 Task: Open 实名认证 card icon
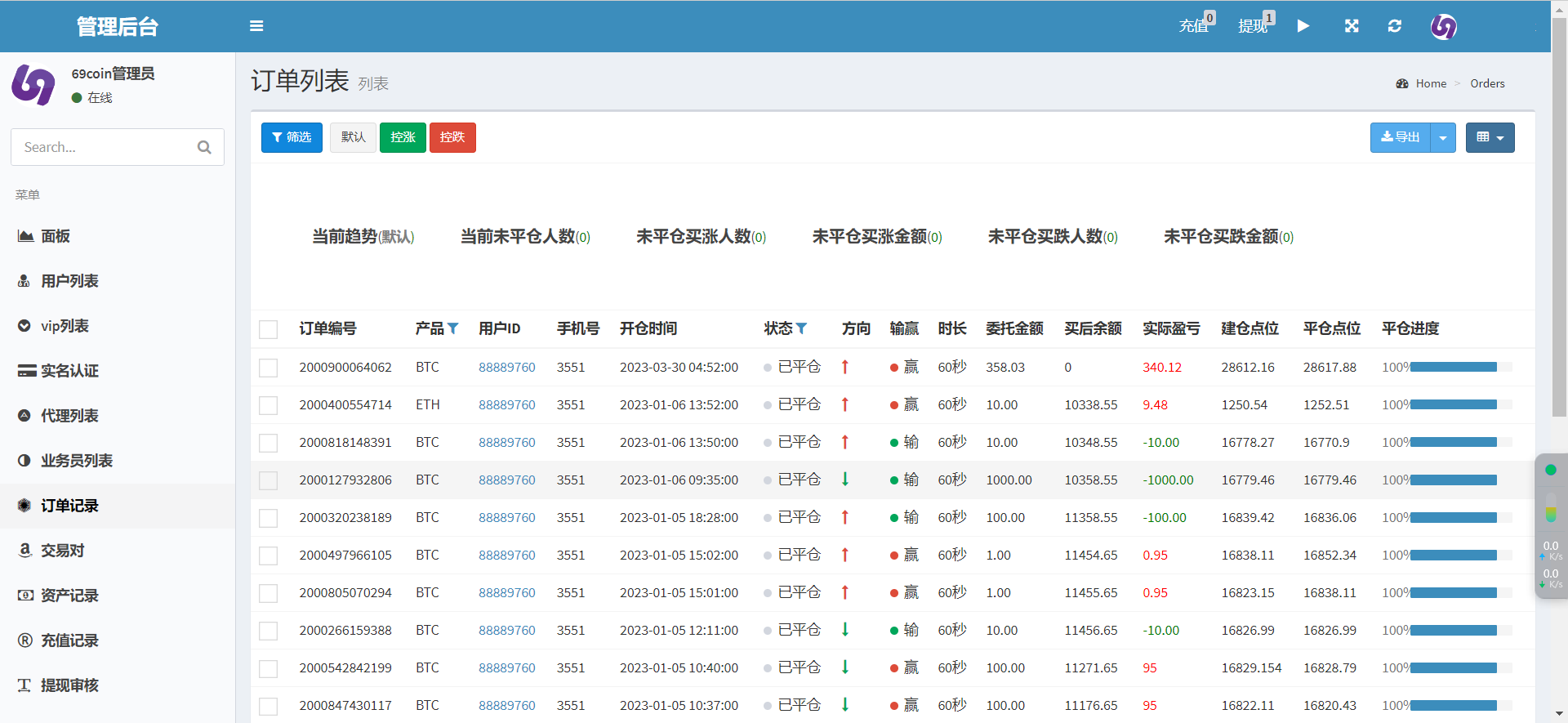[x=27, y=371]
